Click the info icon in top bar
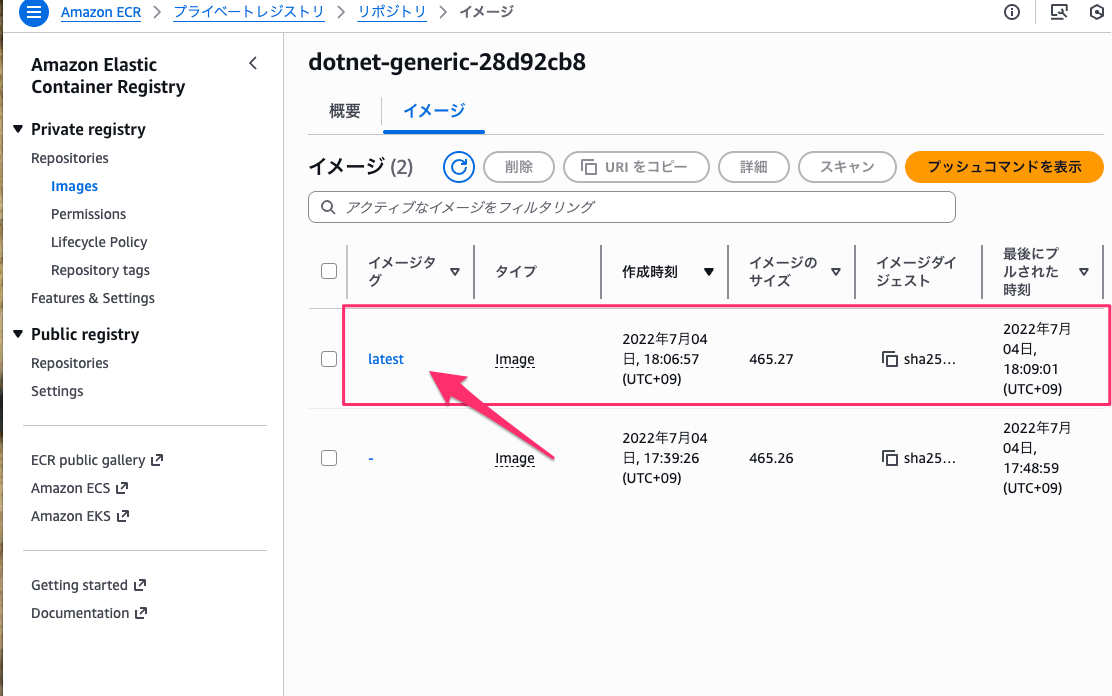The height and width of the screenshot is (696, 1112). coord(1012,13)
